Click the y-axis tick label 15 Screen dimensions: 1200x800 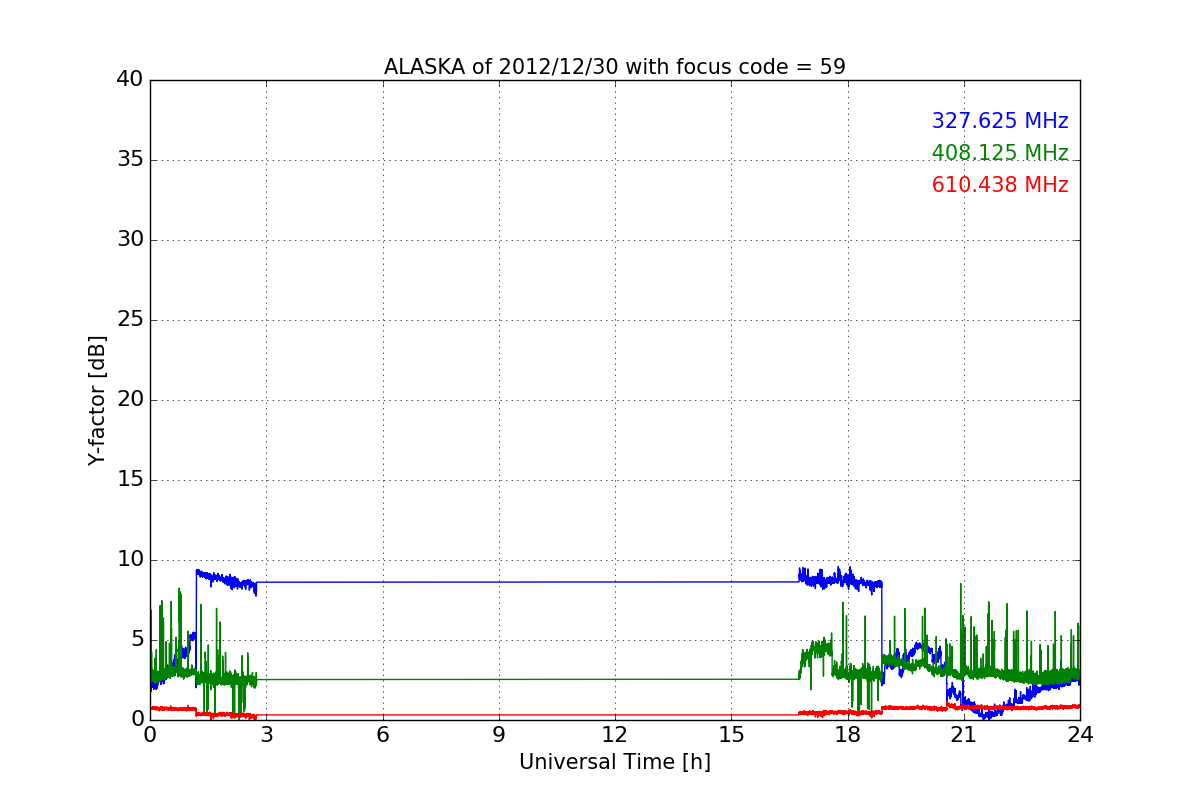(x=130, y=479)
